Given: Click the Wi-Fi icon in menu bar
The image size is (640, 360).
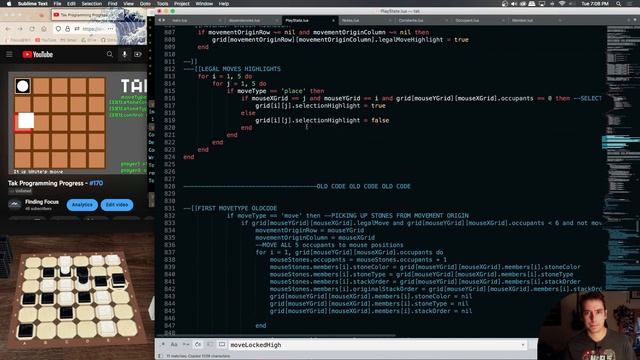Looking at the screenshot, I should click(x=562, y=4).
